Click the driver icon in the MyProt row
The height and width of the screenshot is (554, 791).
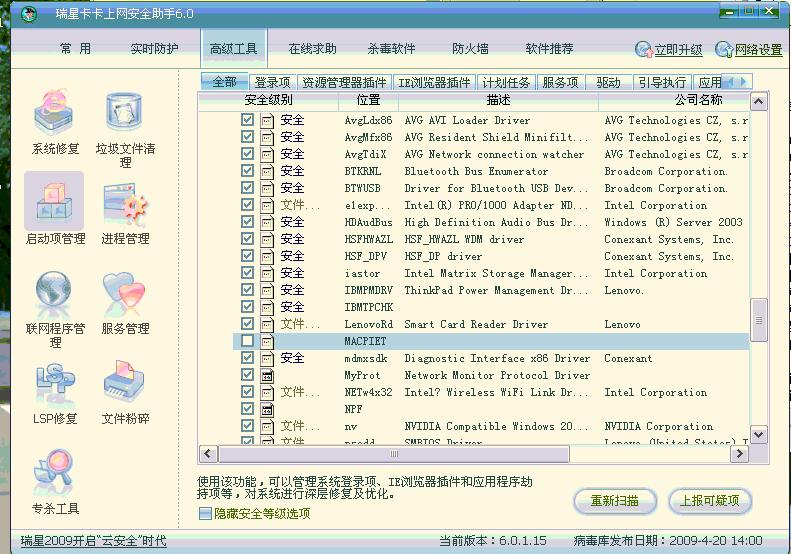[267, 375]
